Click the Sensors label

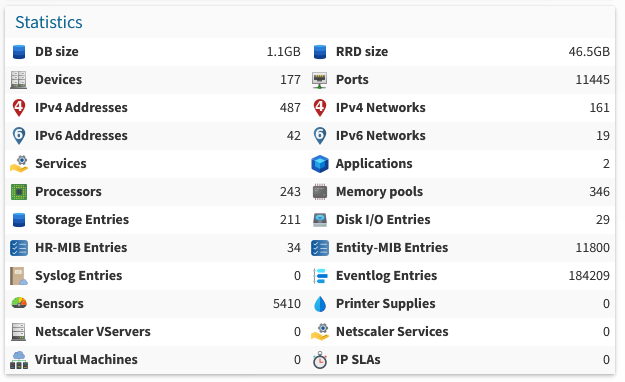pyautogui.click(x=59, y=304)
